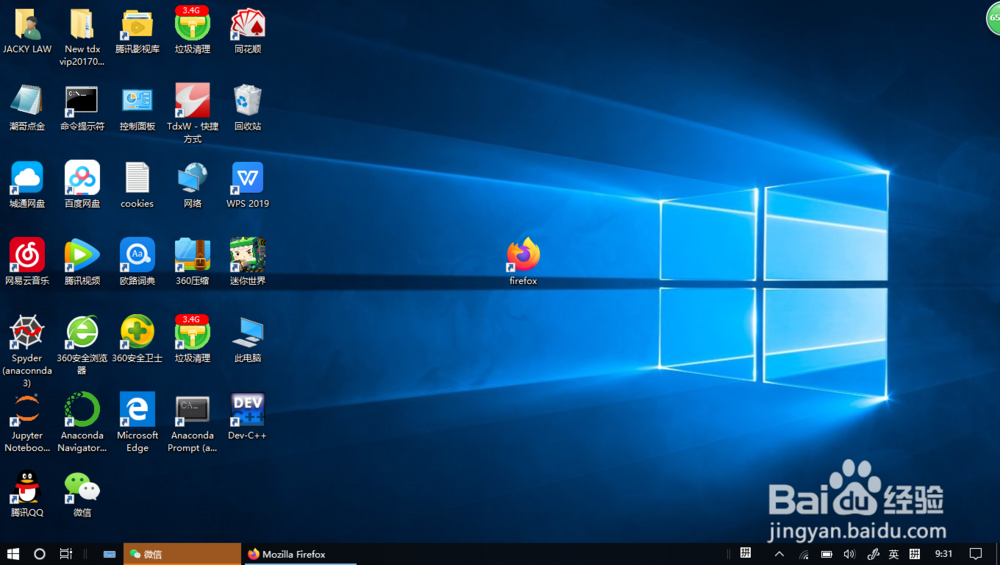Open the 9:31 taskbar clock
Image resolution: width=1000 pixels, height=565 pixels.
(943, 554)
